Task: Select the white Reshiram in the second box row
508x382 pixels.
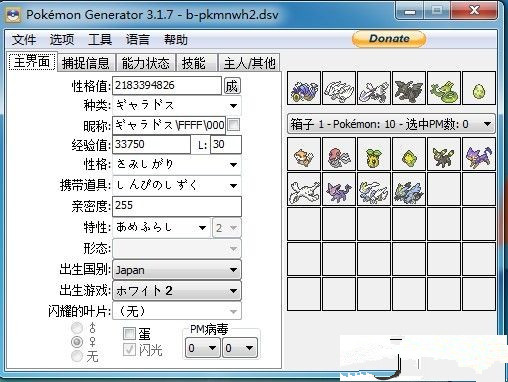Action: [x=304, y=189]
